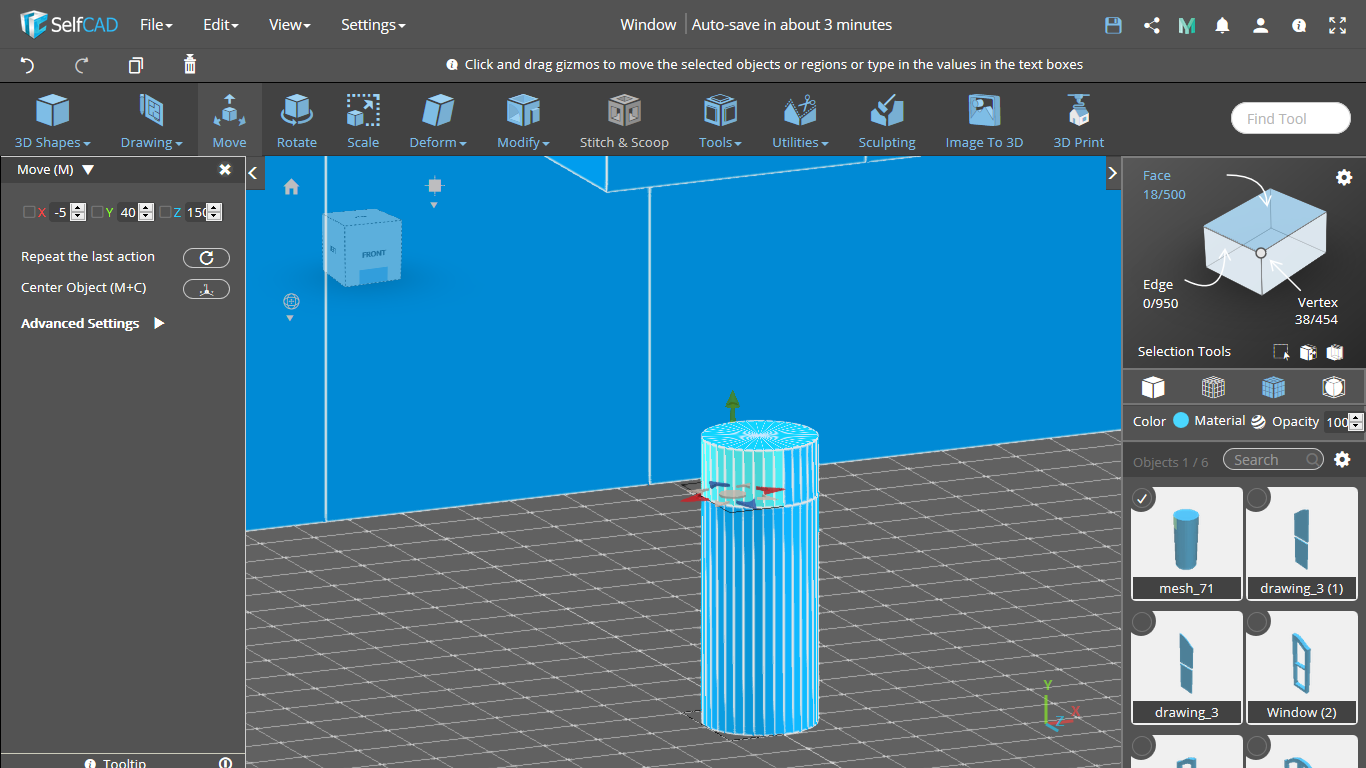Select the Rotate tool
The image size is (1366, 768).
(x=297, y=120)
